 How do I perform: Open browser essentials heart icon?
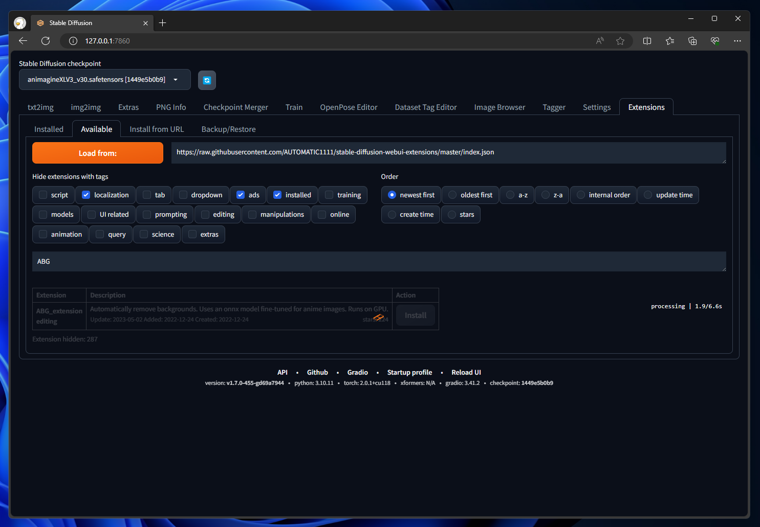[715, 41]
